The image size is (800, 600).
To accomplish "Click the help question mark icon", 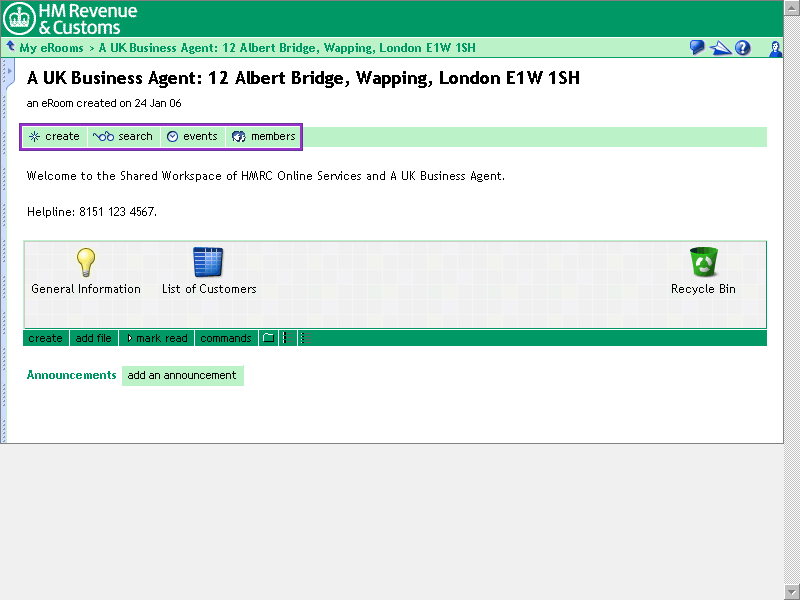I will point(743,48).
